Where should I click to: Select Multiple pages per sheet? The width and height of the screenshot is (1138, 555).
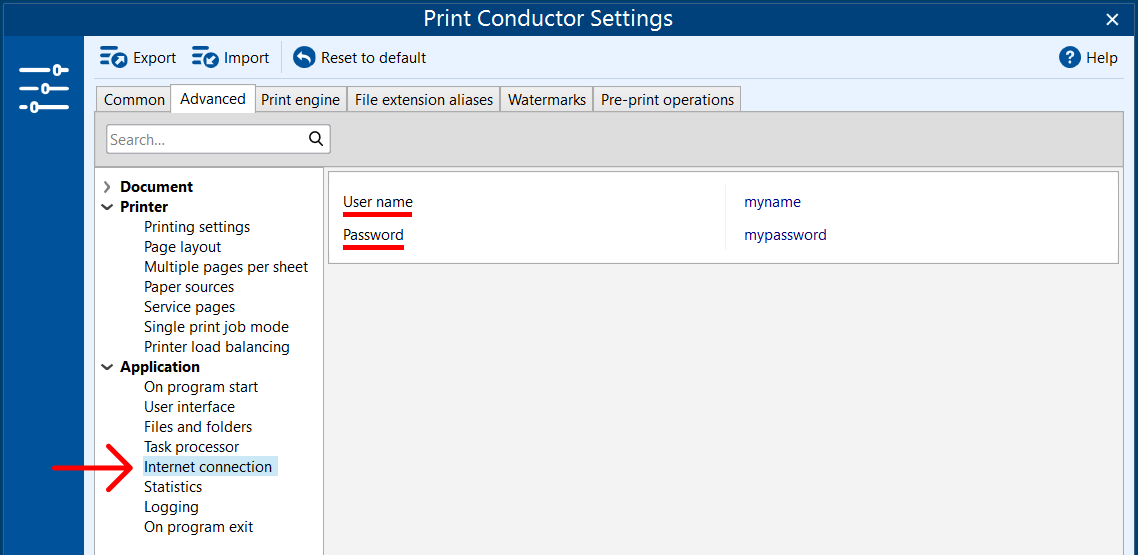pyautogui.click(x=226, y=267)
